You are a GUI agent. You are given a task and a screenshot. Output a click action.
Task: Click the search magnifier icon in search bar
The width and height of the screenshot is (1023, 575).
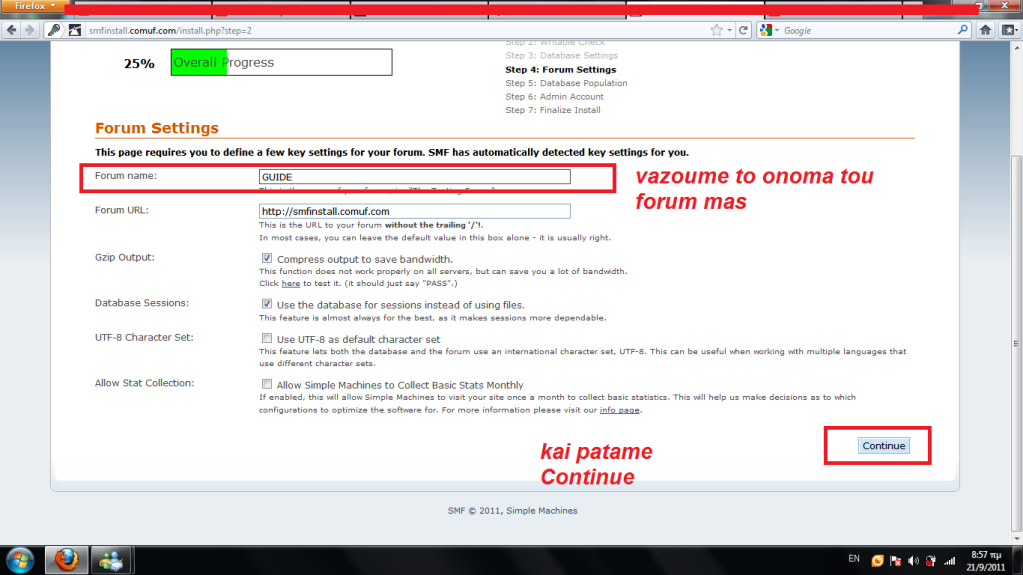963,30
